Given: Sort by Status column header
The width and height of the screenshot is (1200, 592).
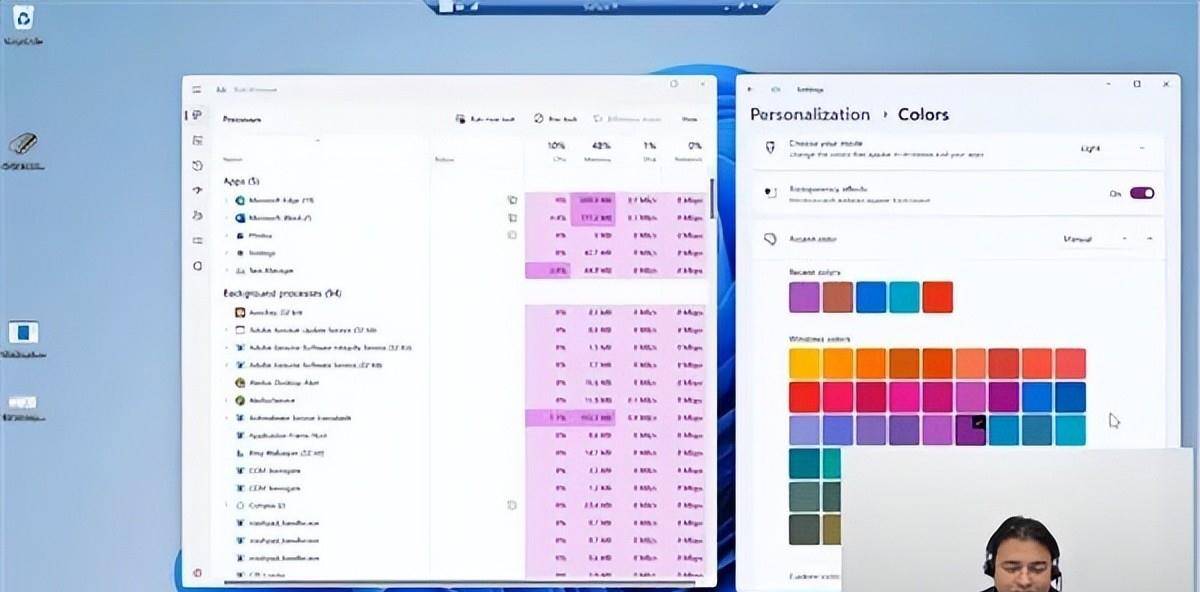Looking at the screenshot, I should click(445, 159).
